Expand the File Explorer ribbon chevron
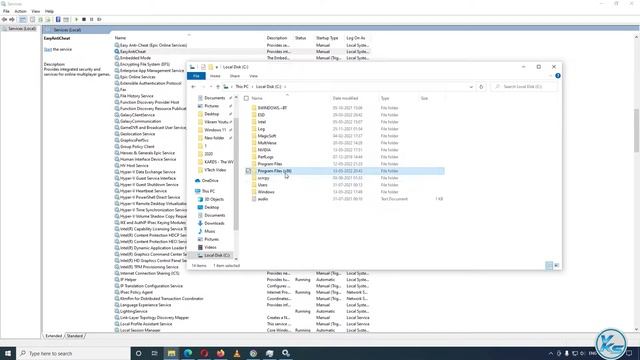The width and height of the screenshot is (640, 360). [551, 76]
